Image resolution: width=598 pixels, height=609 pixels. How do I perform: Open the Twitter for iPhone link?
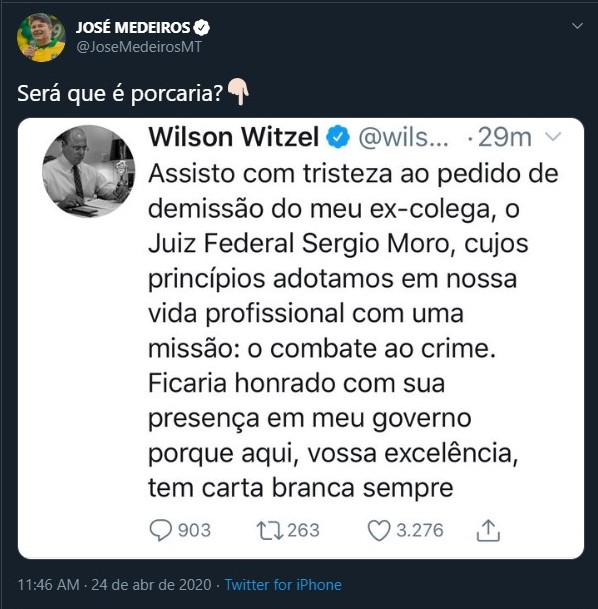pyautogui.click(x=283, y=585)
